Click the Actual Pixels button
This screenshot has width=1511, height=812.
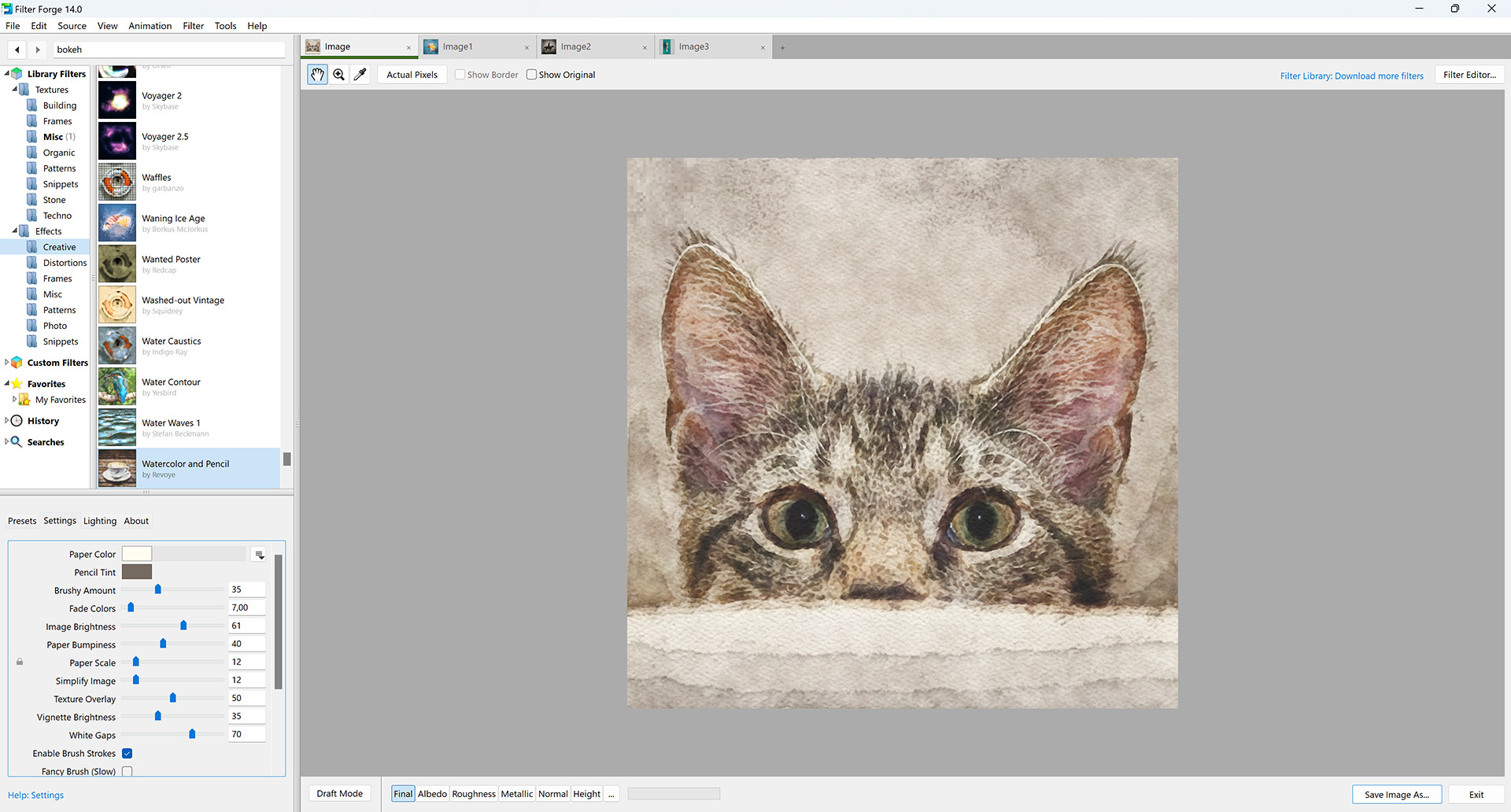coord(412,75)
